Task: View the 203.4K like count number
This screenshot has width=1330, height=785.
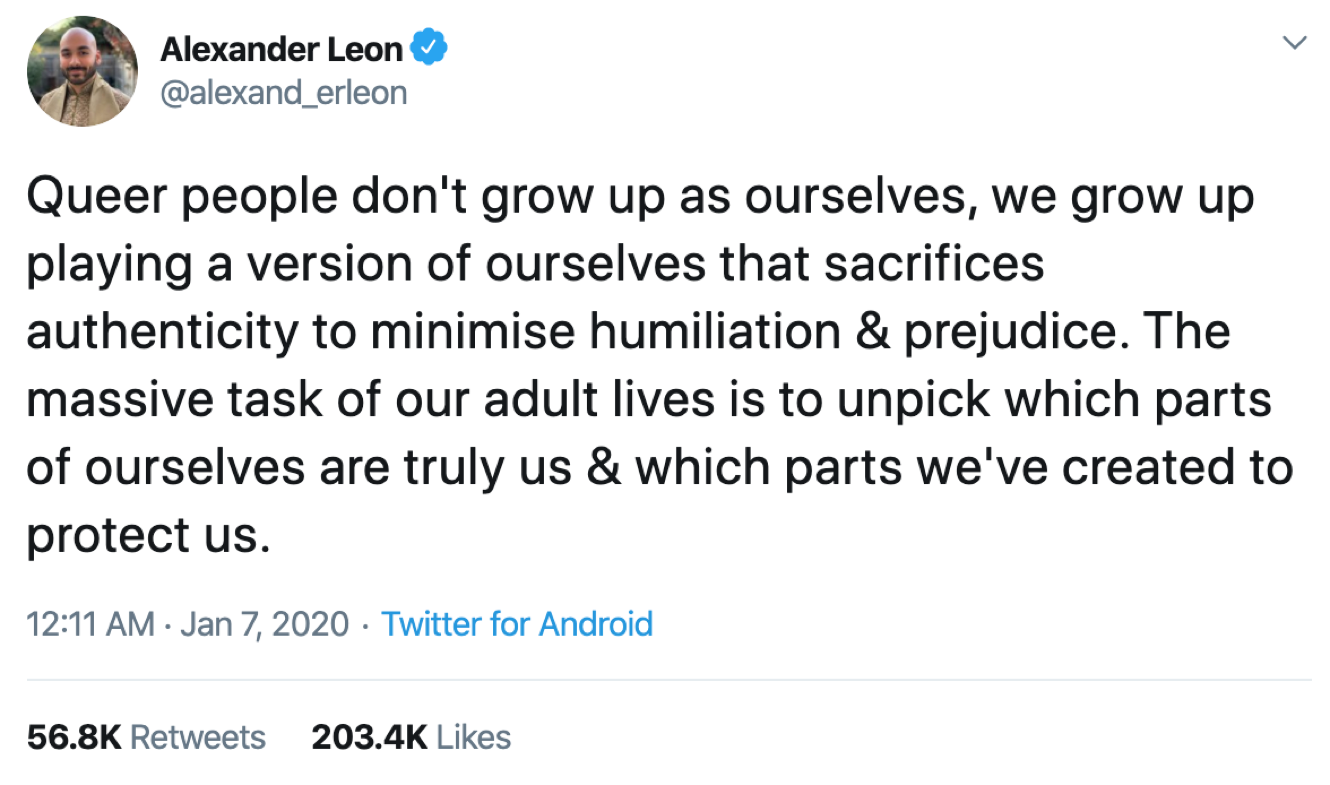Action: [x=369, y=738]
